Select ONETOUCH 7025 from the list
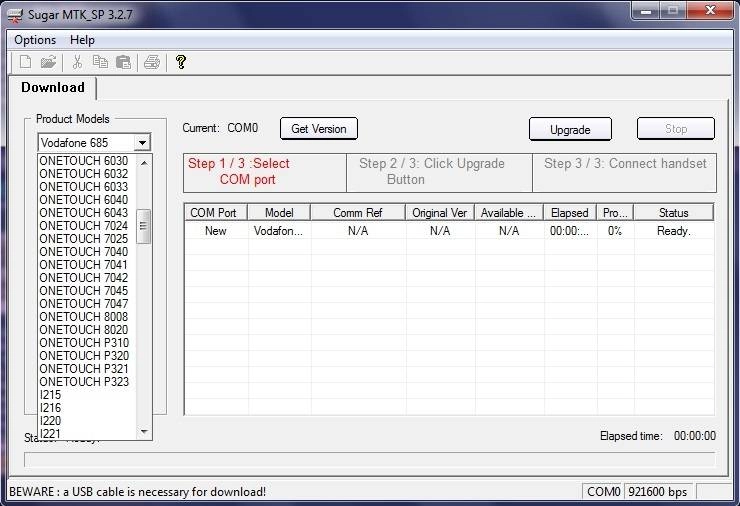The width and height of the screenshot is (740, 506). [x=87, y=239]
